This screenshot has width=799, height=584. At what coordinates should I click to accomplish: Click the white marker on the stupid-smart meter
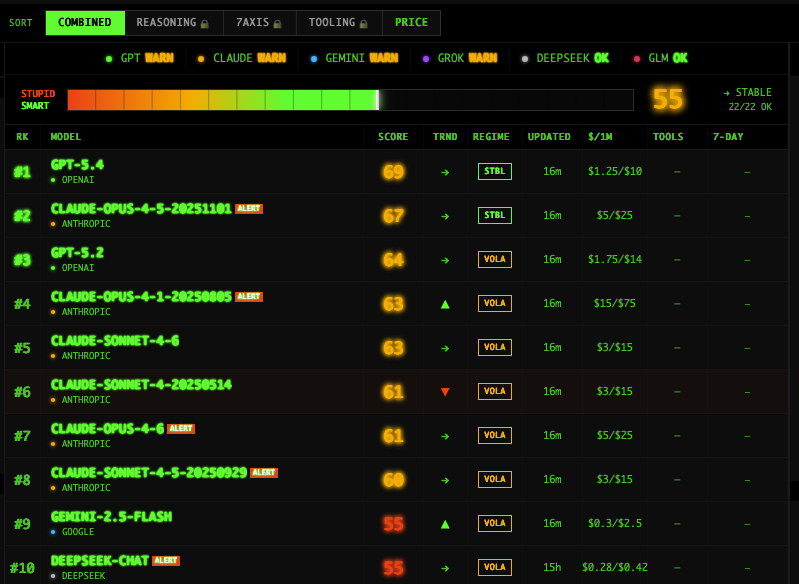point(378,100)
